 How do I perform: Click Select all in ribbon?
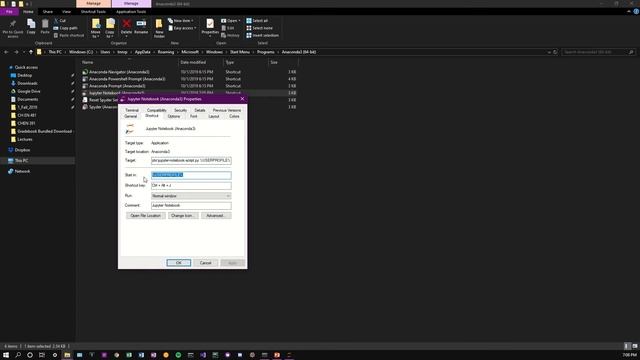click(x=257, y=20)
